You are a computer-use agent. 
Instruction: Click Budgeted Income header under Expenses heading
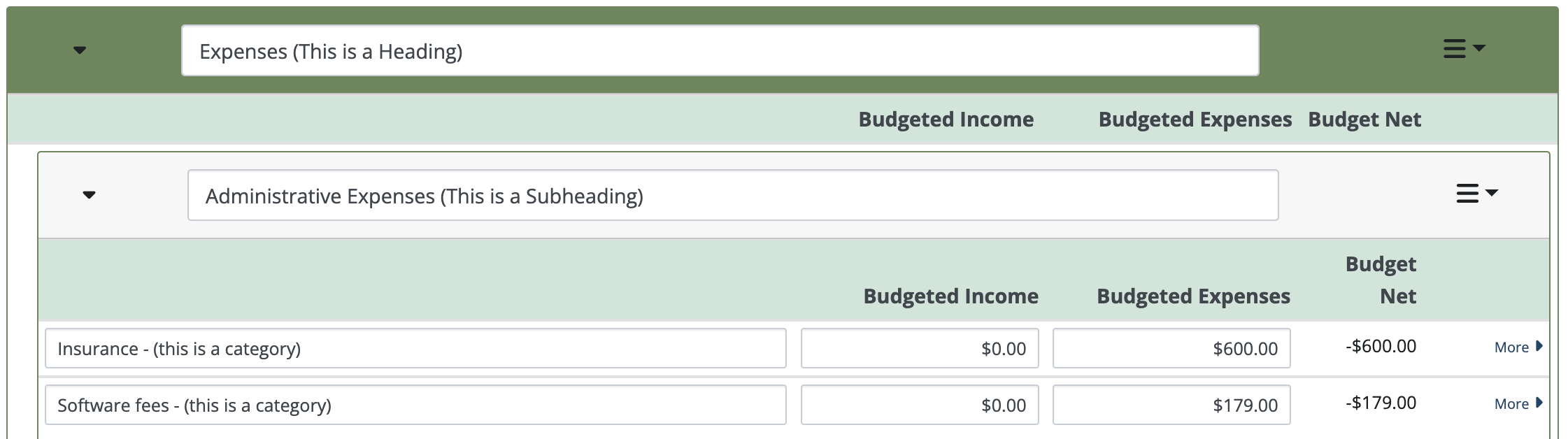pos(946,120)
